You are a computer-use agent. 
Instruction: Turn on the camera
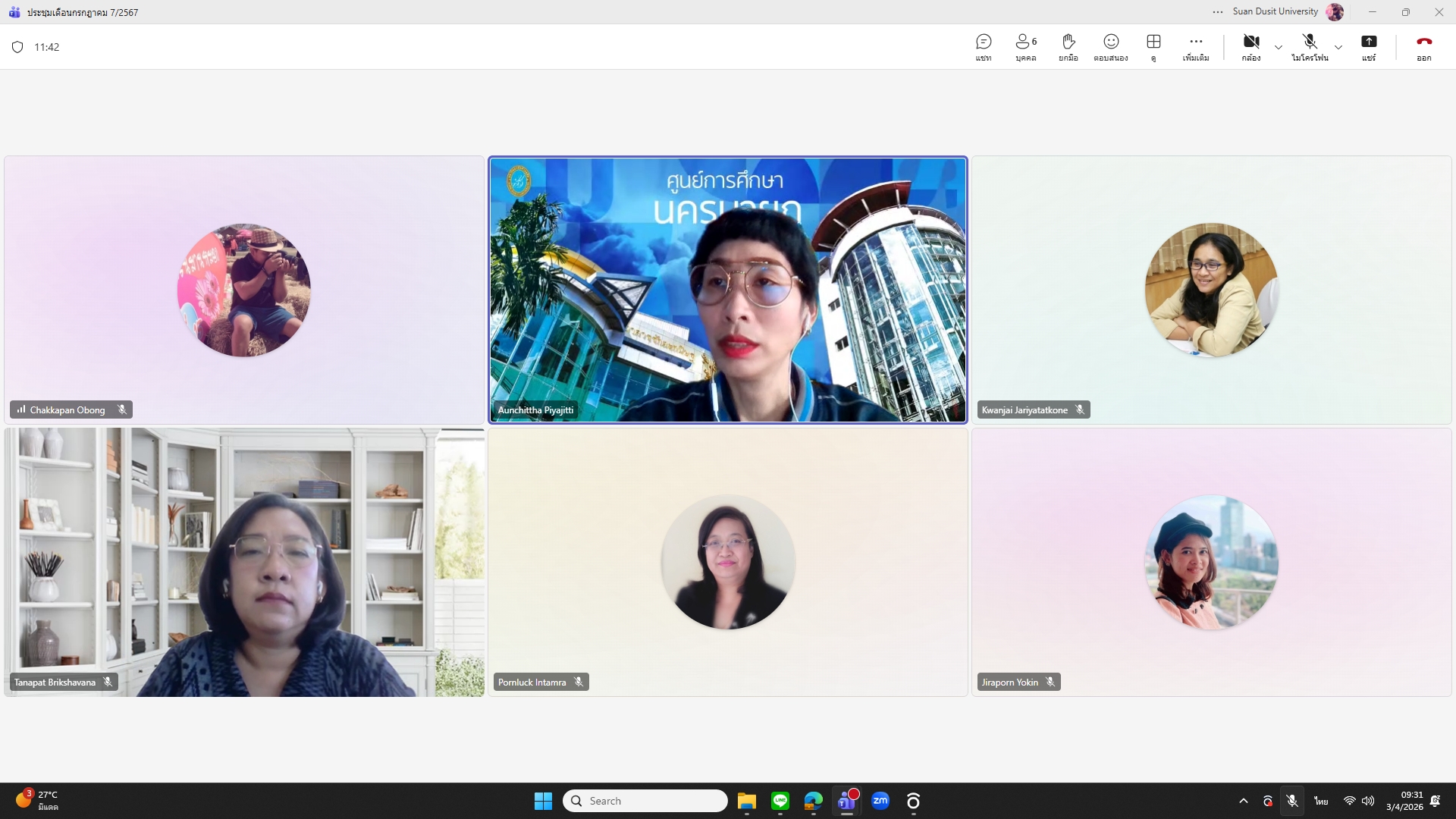click(1251, 47)
